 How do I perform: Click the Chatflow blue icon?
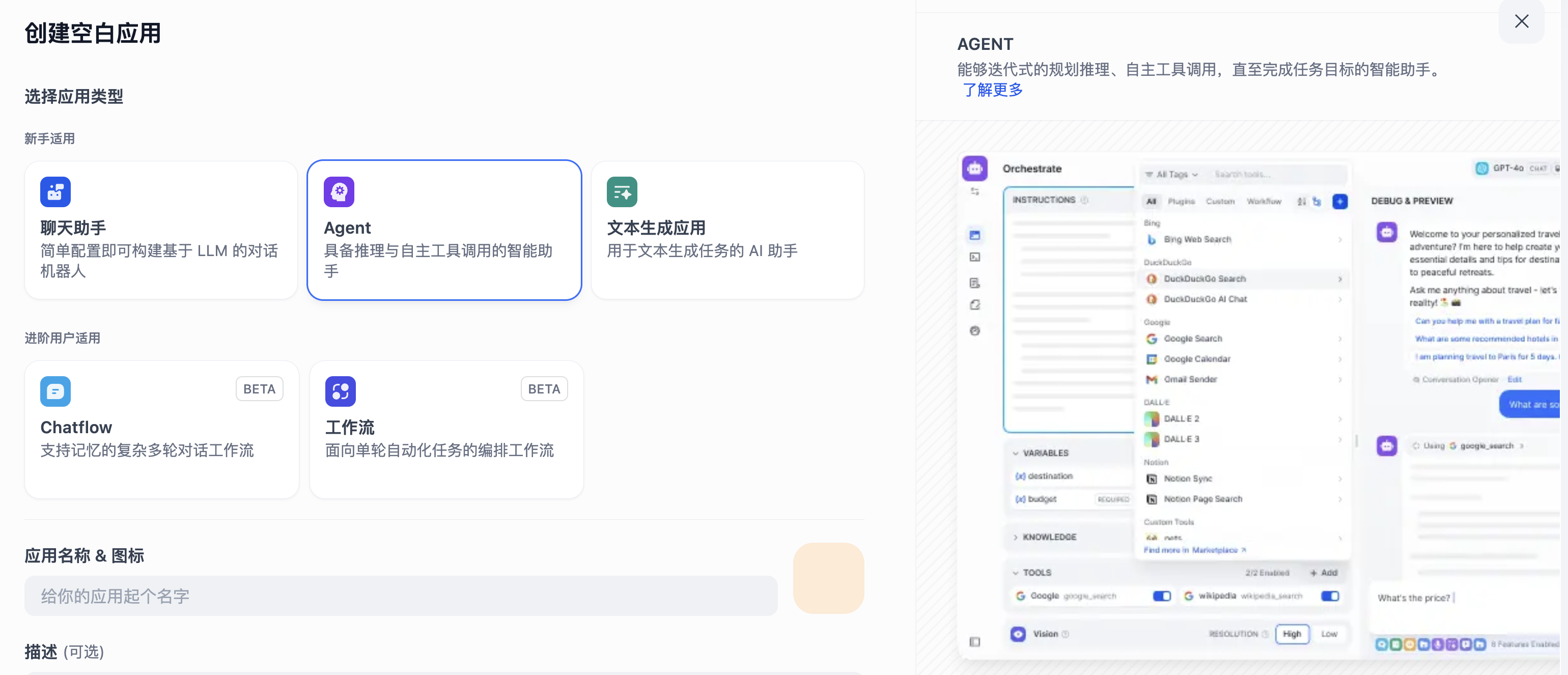[x=55, y=391]
